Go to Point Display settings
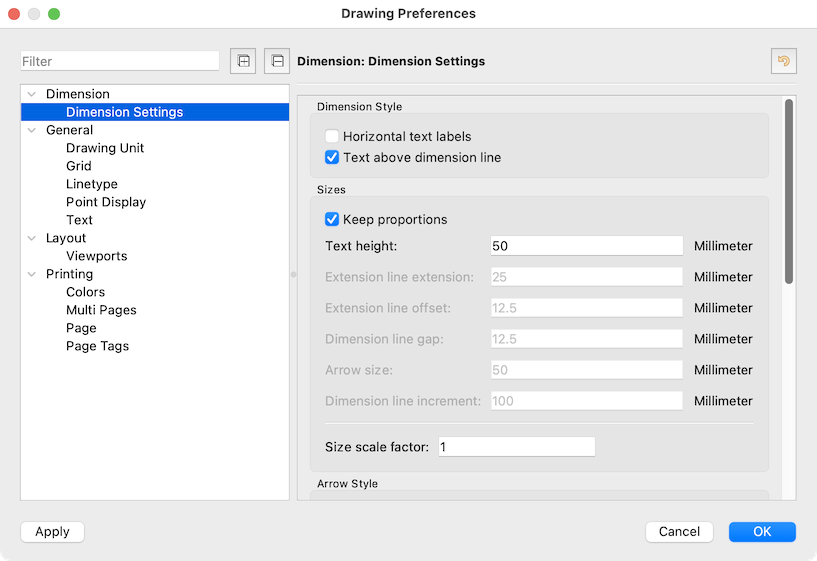 point(106,202)
